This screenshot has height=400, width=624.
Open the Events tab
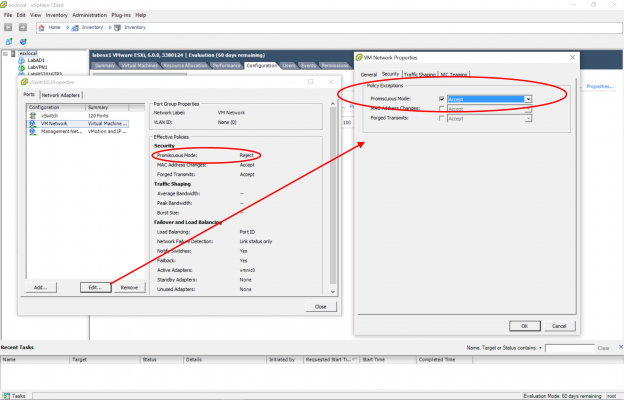click(308, 66)
